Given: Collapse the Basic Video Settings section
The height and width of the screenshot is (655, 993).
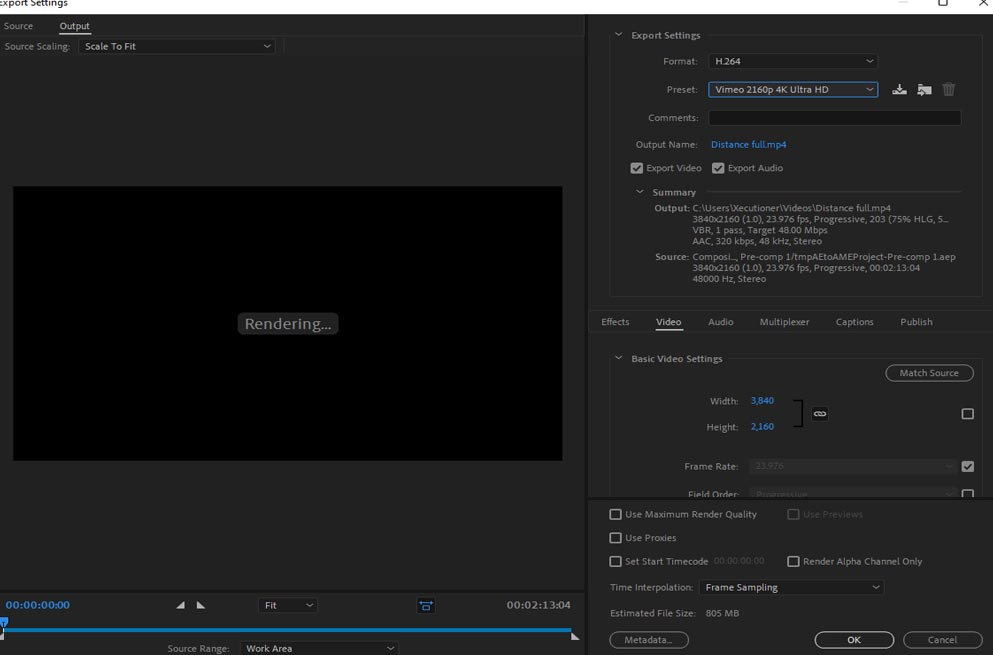Looking at the screenshot, I should coord(618,359).
